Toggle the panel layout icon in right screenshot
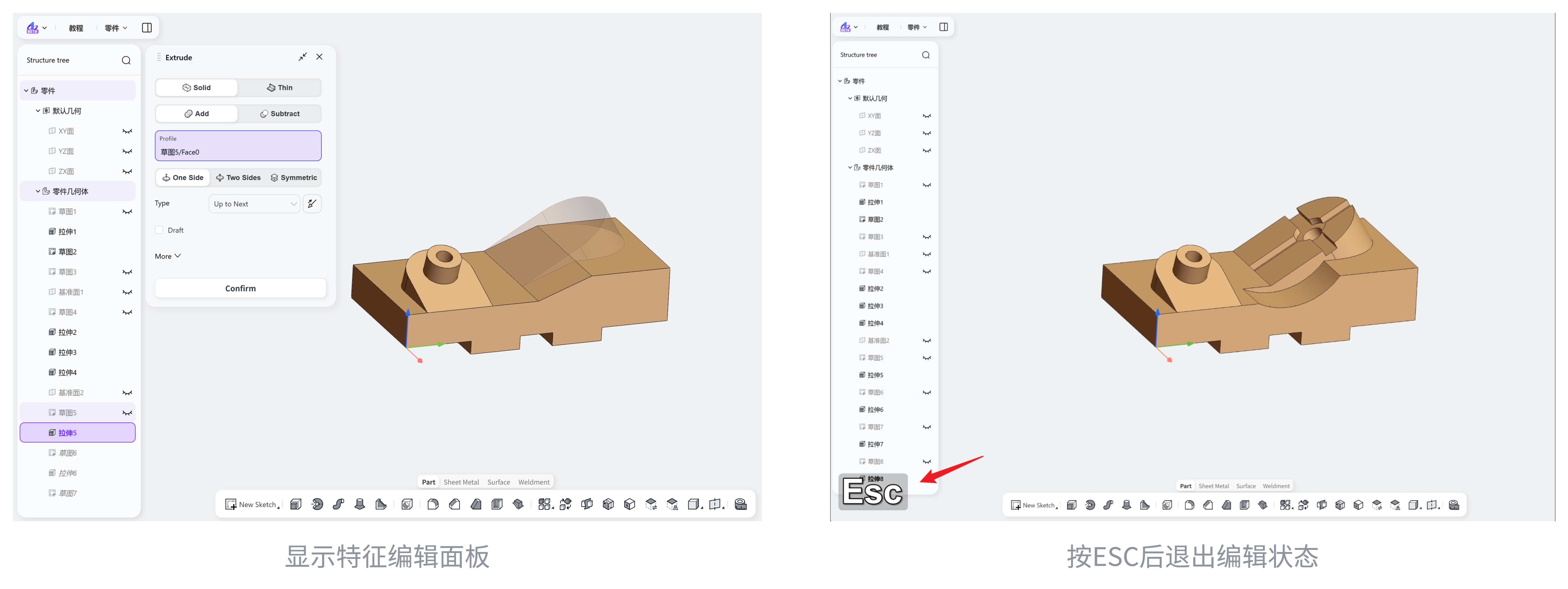 click(x=944, y=27)
